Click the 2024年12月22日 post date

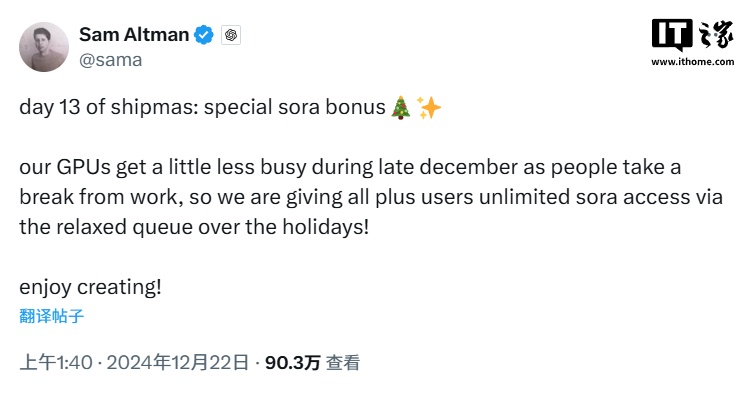point(178,363)
